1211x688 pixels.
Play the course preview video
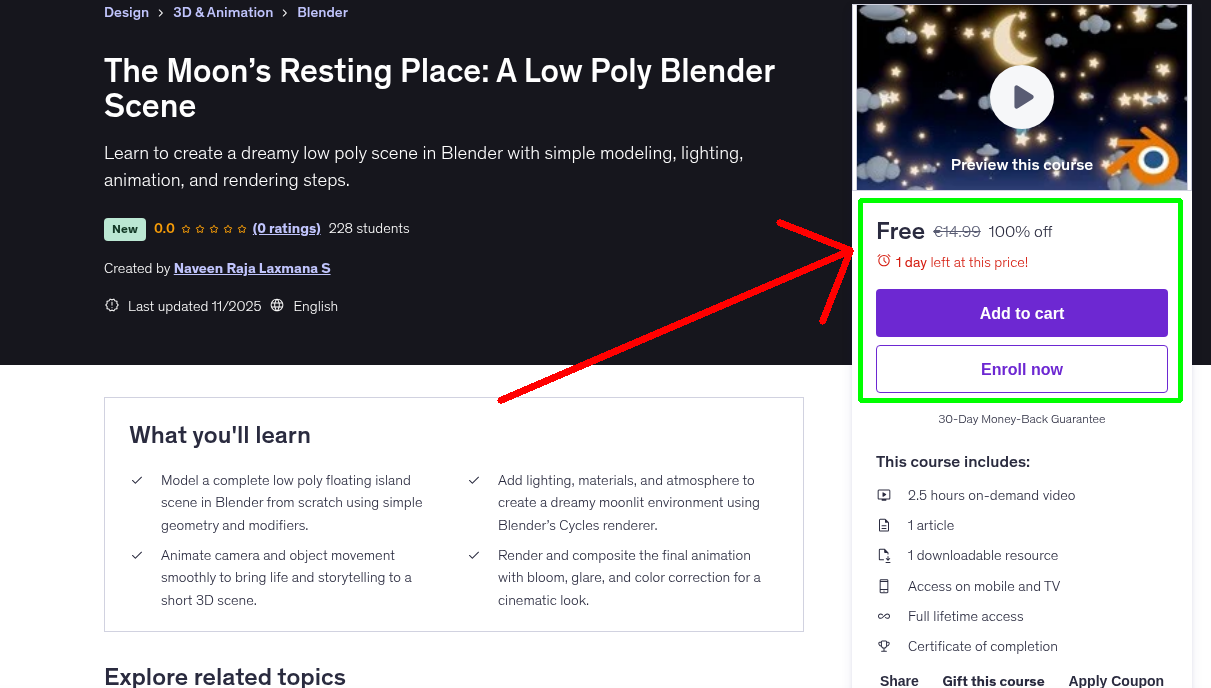click(x=1021, y=97)
